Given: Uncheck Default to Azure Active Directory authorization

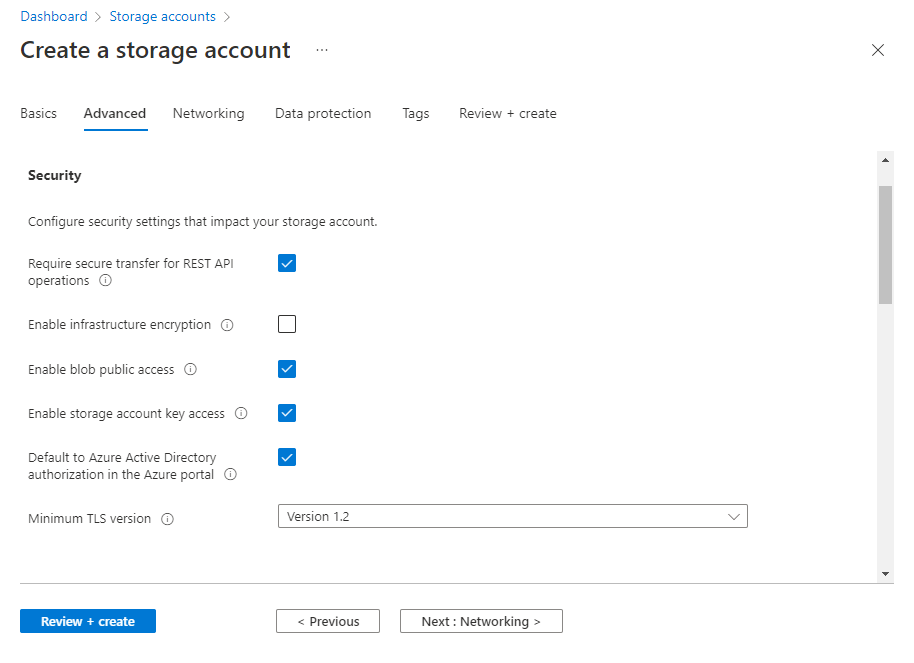Looking at the screenshot, I should [287, 457].
